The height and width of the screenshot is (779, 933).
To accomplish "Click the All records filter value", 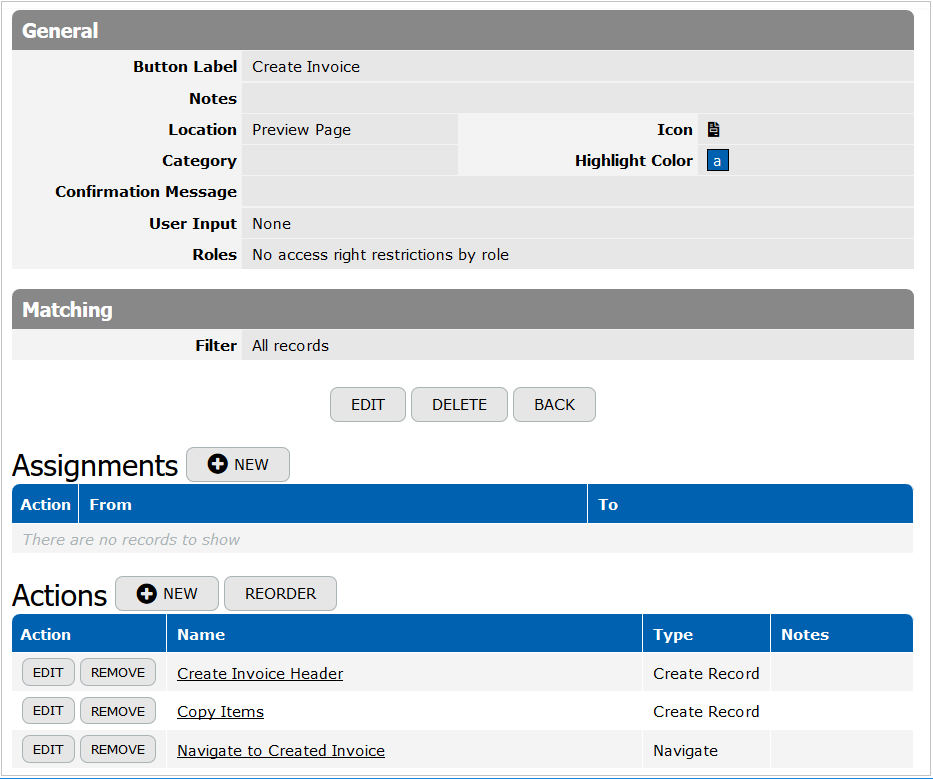I will coord(290,346).
